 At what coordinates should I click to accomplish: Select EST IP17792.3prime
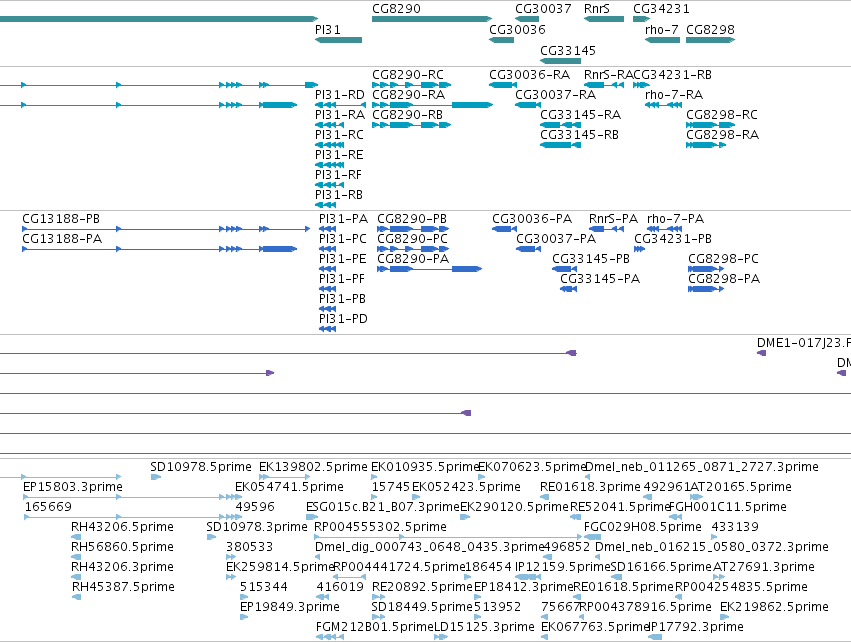coord(655,637)
